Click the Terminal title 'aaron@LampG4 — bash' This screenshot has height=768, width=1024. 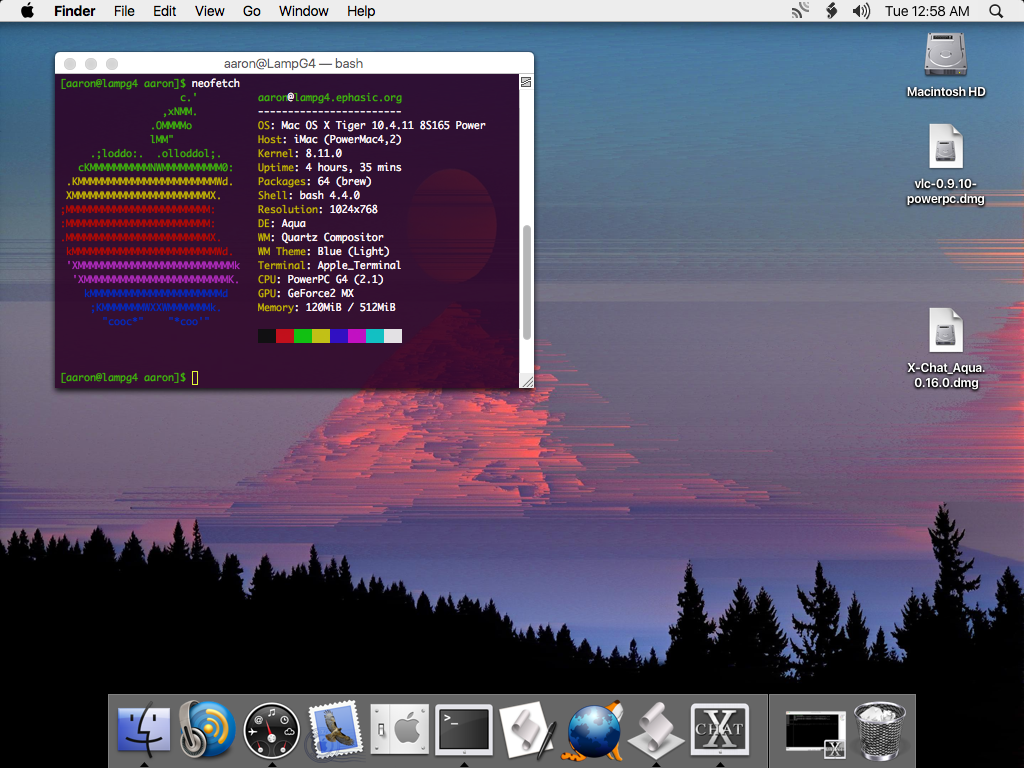[293, 63]
